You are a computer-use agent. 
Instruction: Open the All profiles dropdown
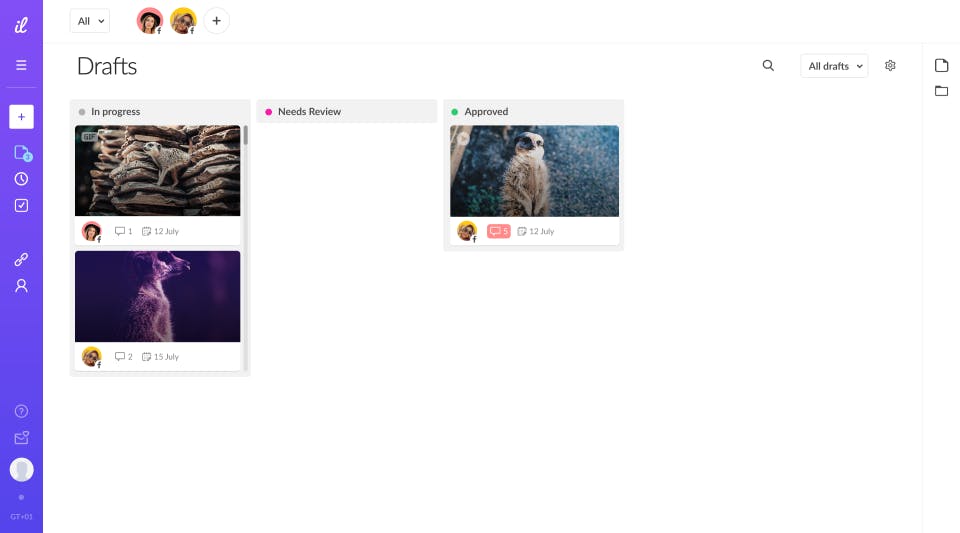click(x=90, y=21)
